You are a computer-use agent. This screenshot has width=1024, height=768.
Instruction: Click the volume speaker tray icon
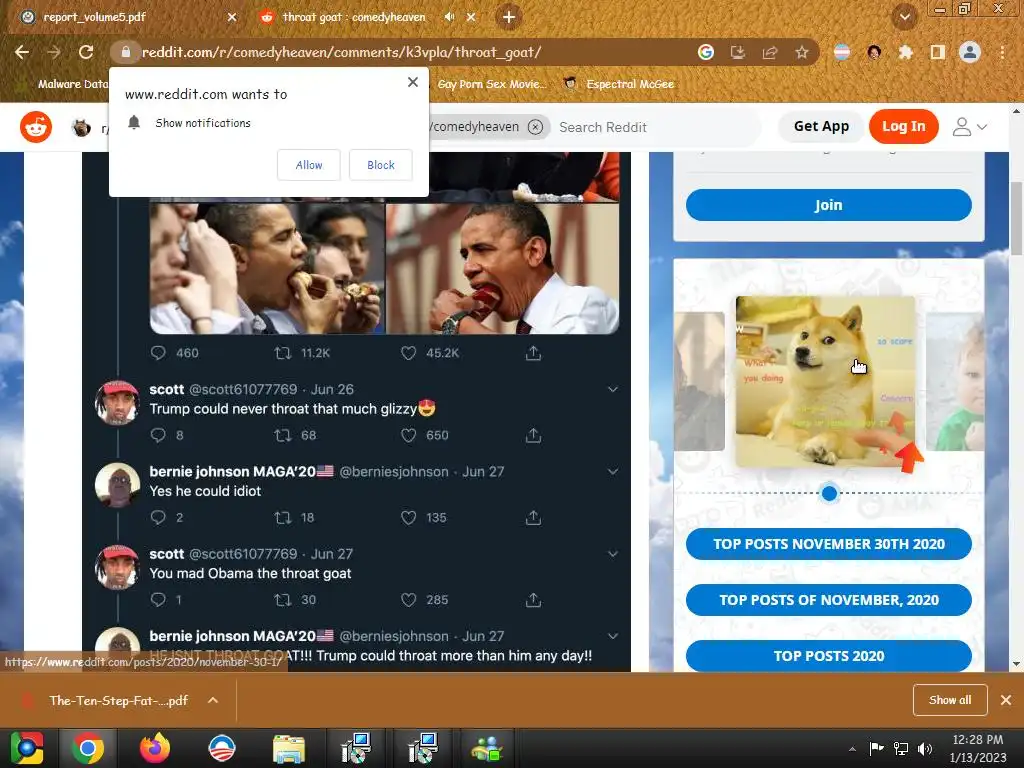point(925,748)
